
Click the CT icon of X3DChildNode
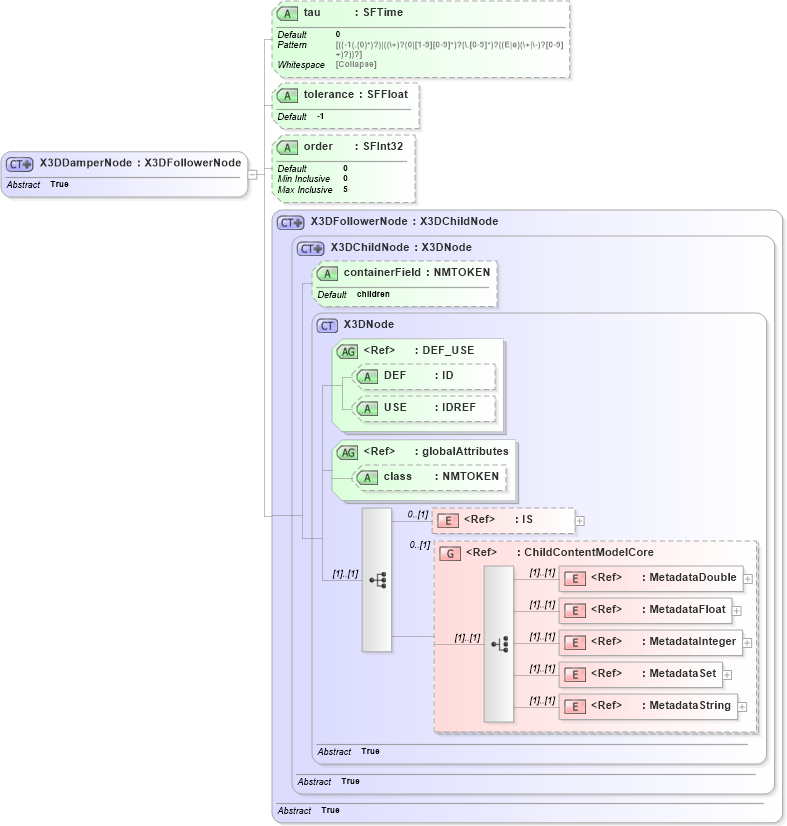(311, 249)
